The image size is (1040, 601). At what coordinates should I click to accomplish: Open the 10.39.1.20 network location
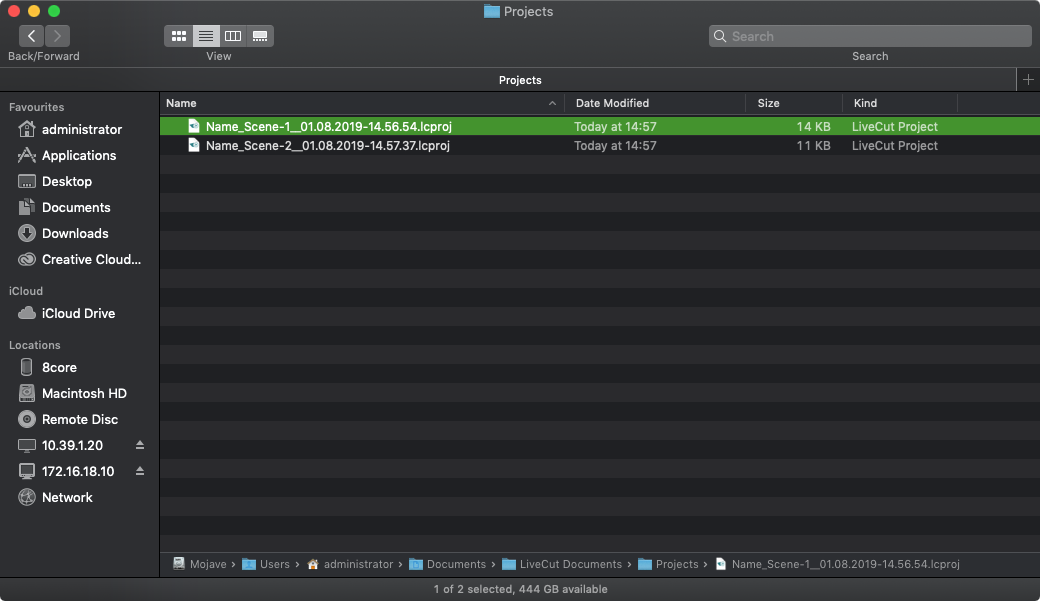(72, 445)
